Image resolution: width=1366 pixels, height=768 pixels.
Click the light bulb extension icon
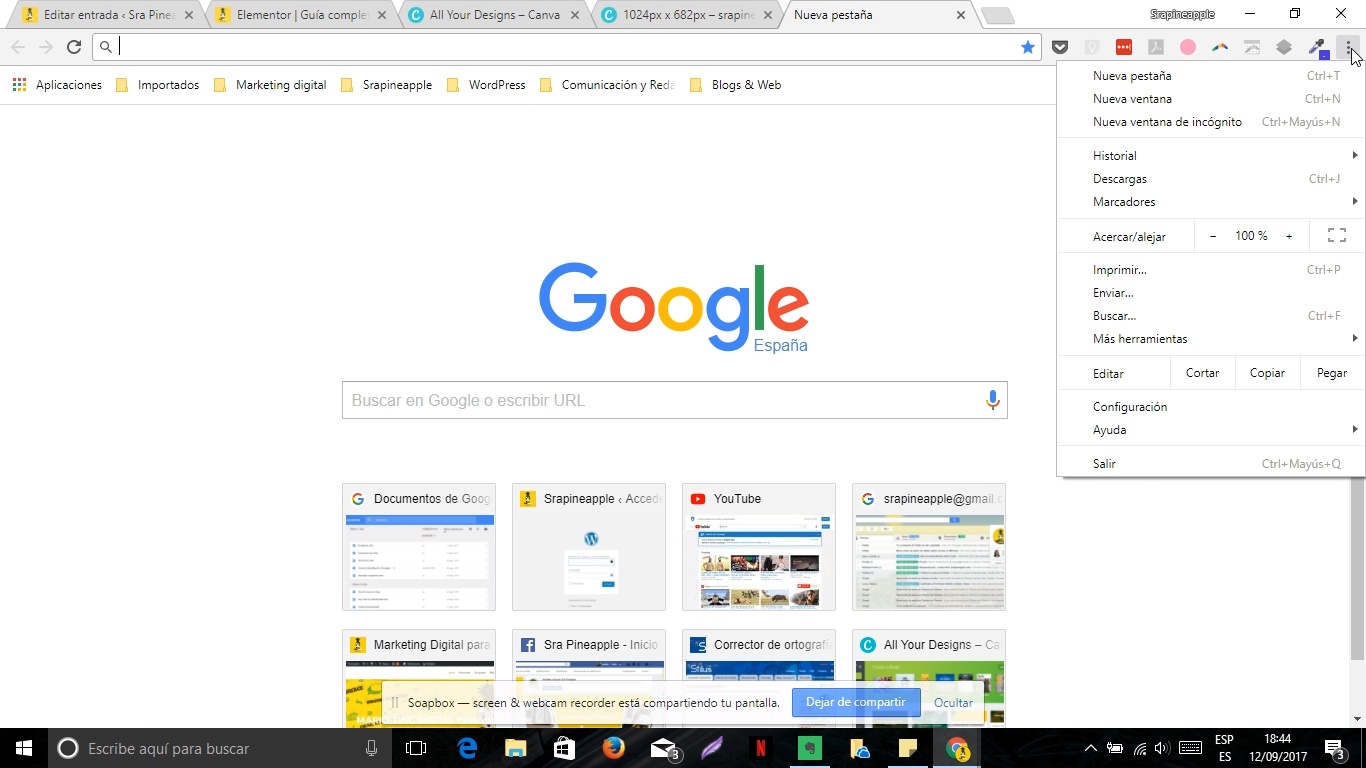point(1092,47)
